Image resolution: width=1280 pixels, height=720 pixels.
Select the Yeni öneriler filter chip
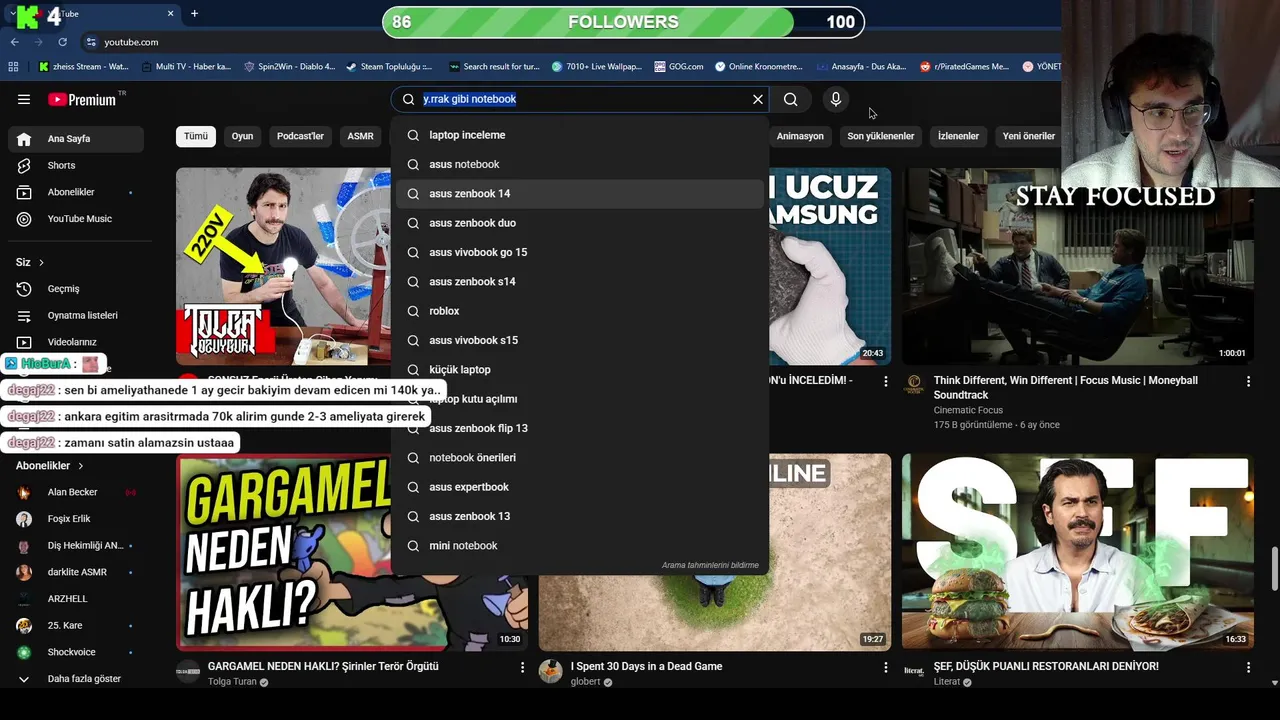(x=1029, y=136)
